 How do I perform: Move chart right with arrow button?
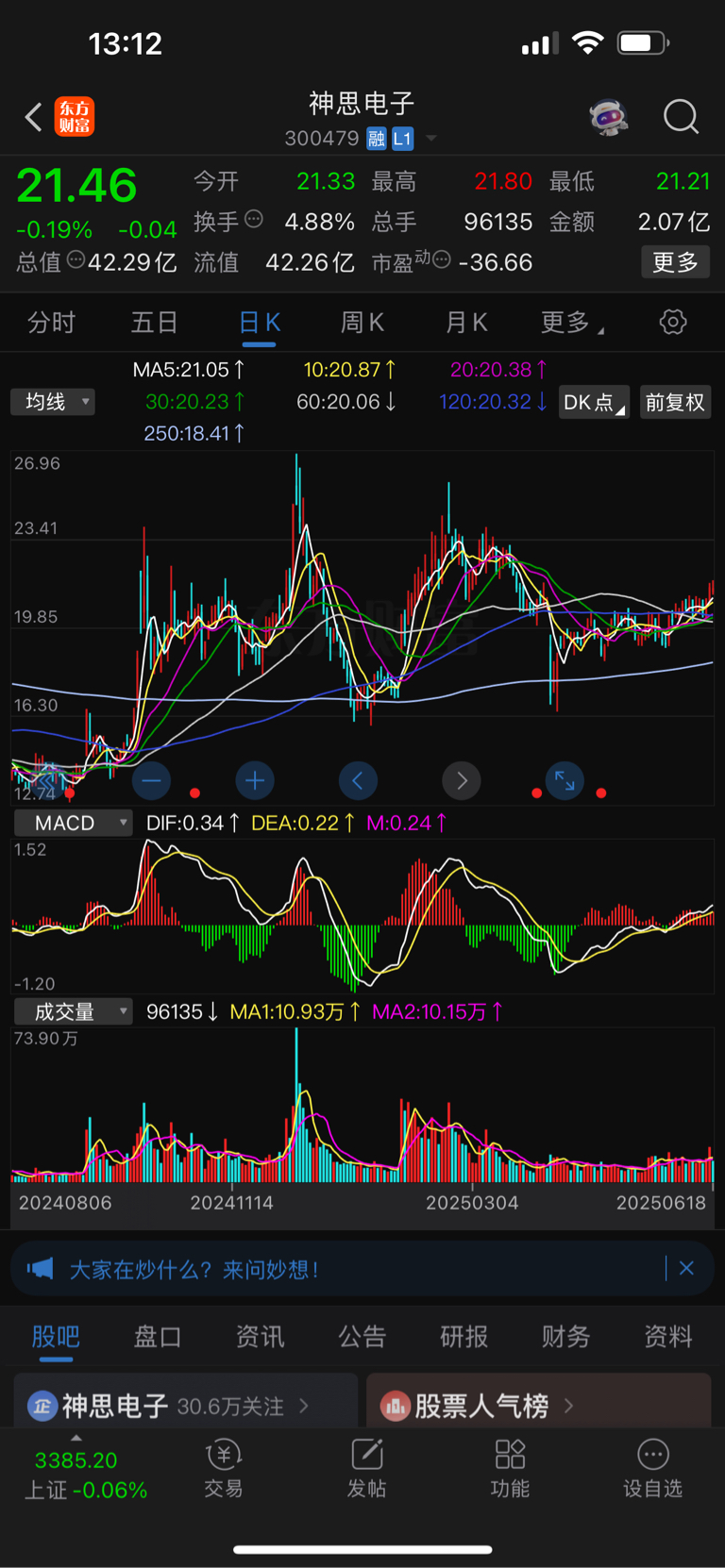click(x=462, y=780)
